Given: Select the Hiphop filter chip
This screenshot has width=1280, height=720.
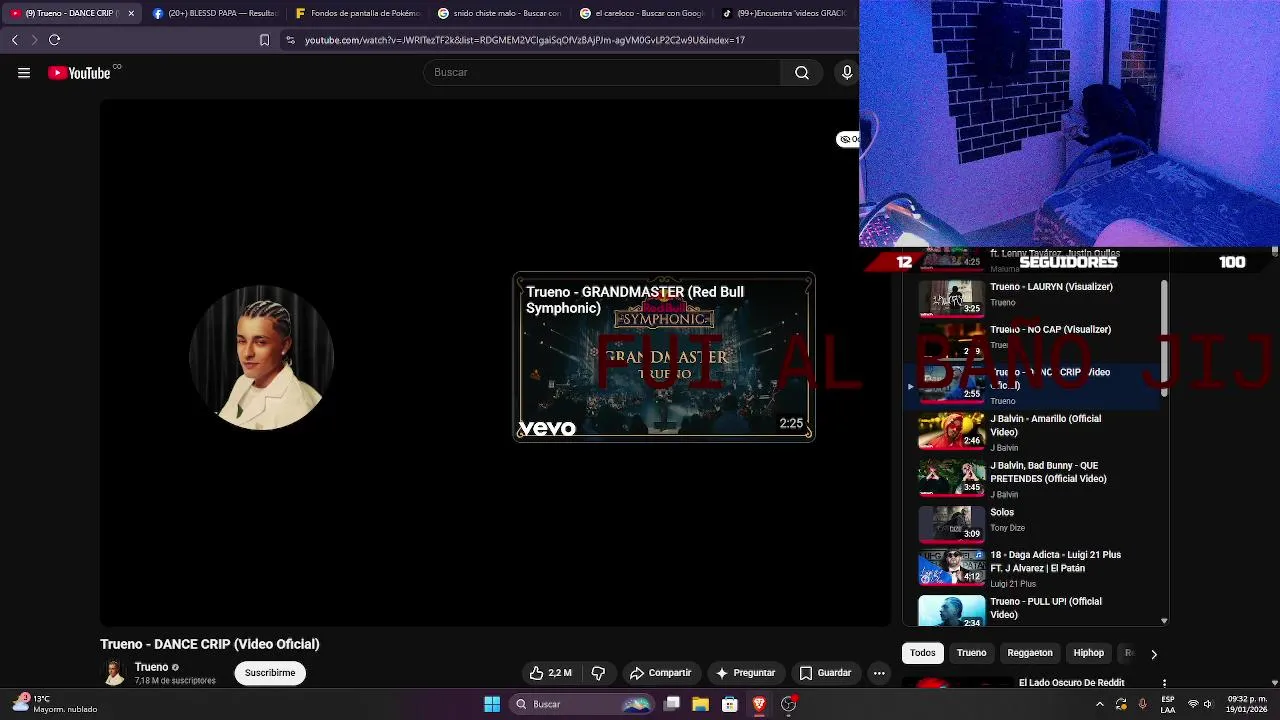Looking at the screenshot, I should tap(1088, 653).
